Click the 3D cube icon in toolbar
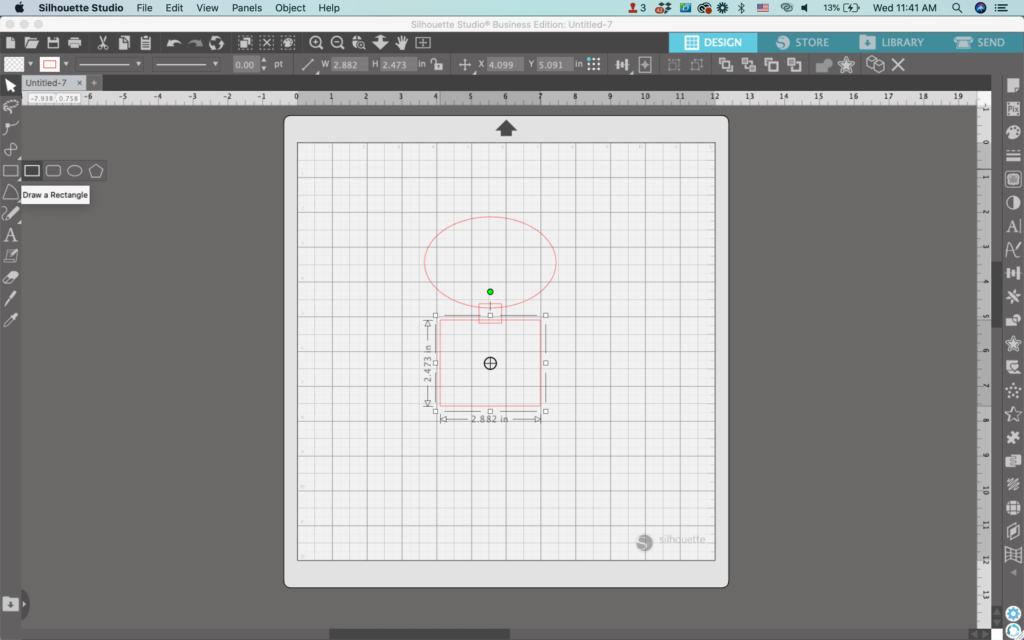 [875, 65]
